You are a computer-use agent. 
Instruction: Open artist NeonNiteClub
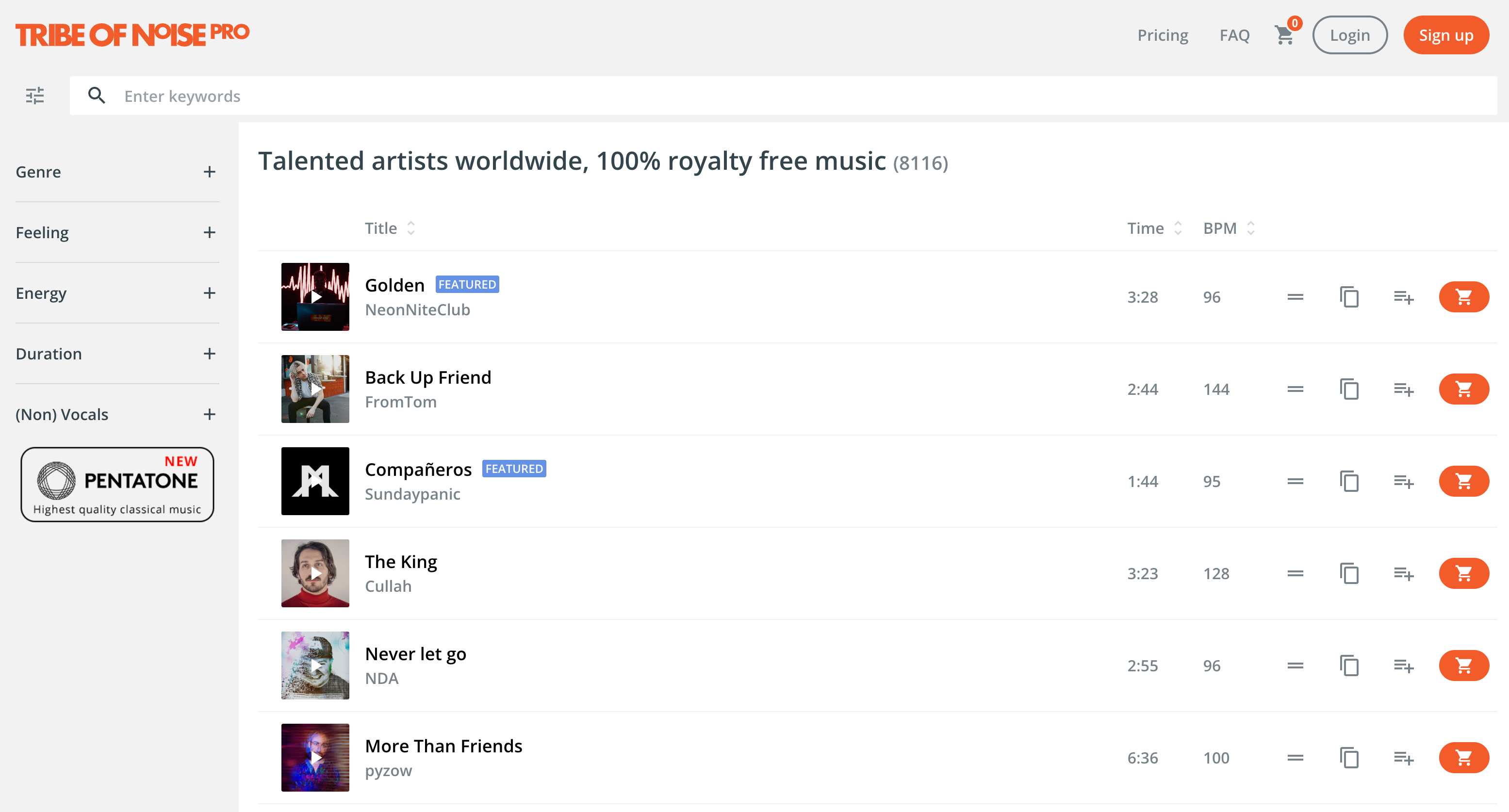(x=417, y=309)
